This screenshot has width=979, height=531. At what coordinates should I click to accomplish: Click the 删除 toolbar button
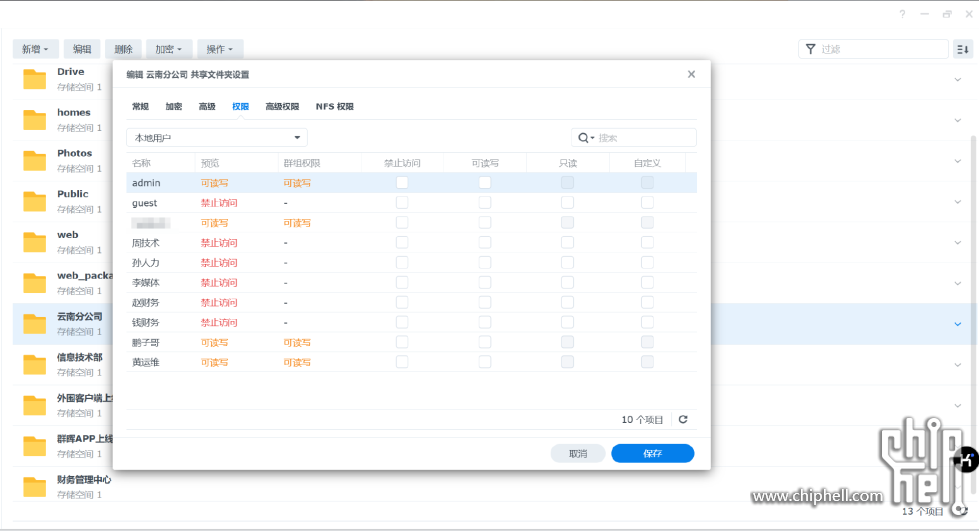(123, 49)
